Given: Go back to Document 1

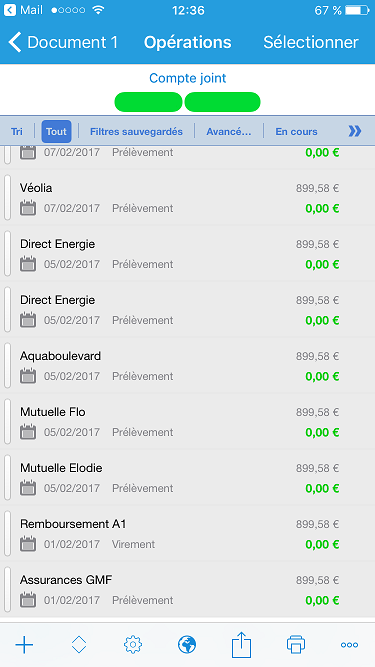Looking at the screenshot, I should tap(63, 43).
